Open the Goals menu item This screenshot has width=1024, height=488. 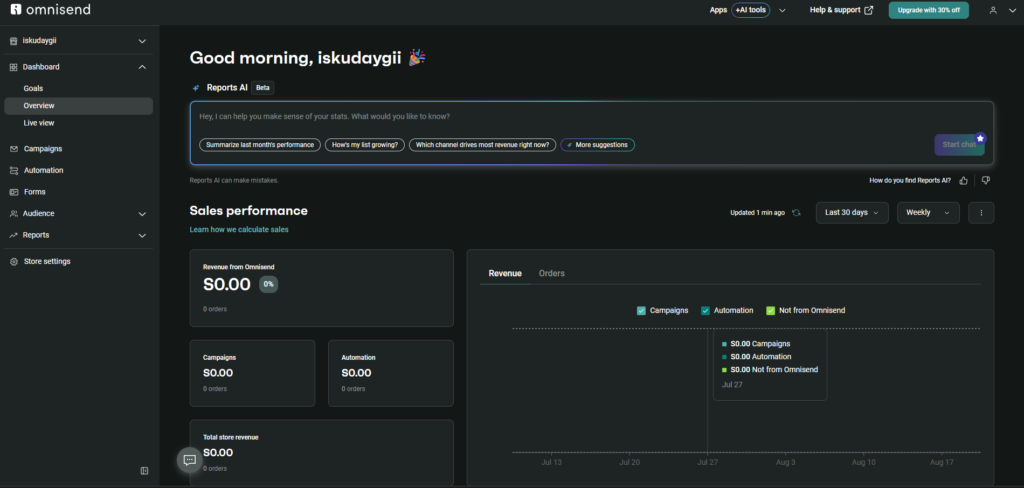pyautogui.click(x=33, y=88)
